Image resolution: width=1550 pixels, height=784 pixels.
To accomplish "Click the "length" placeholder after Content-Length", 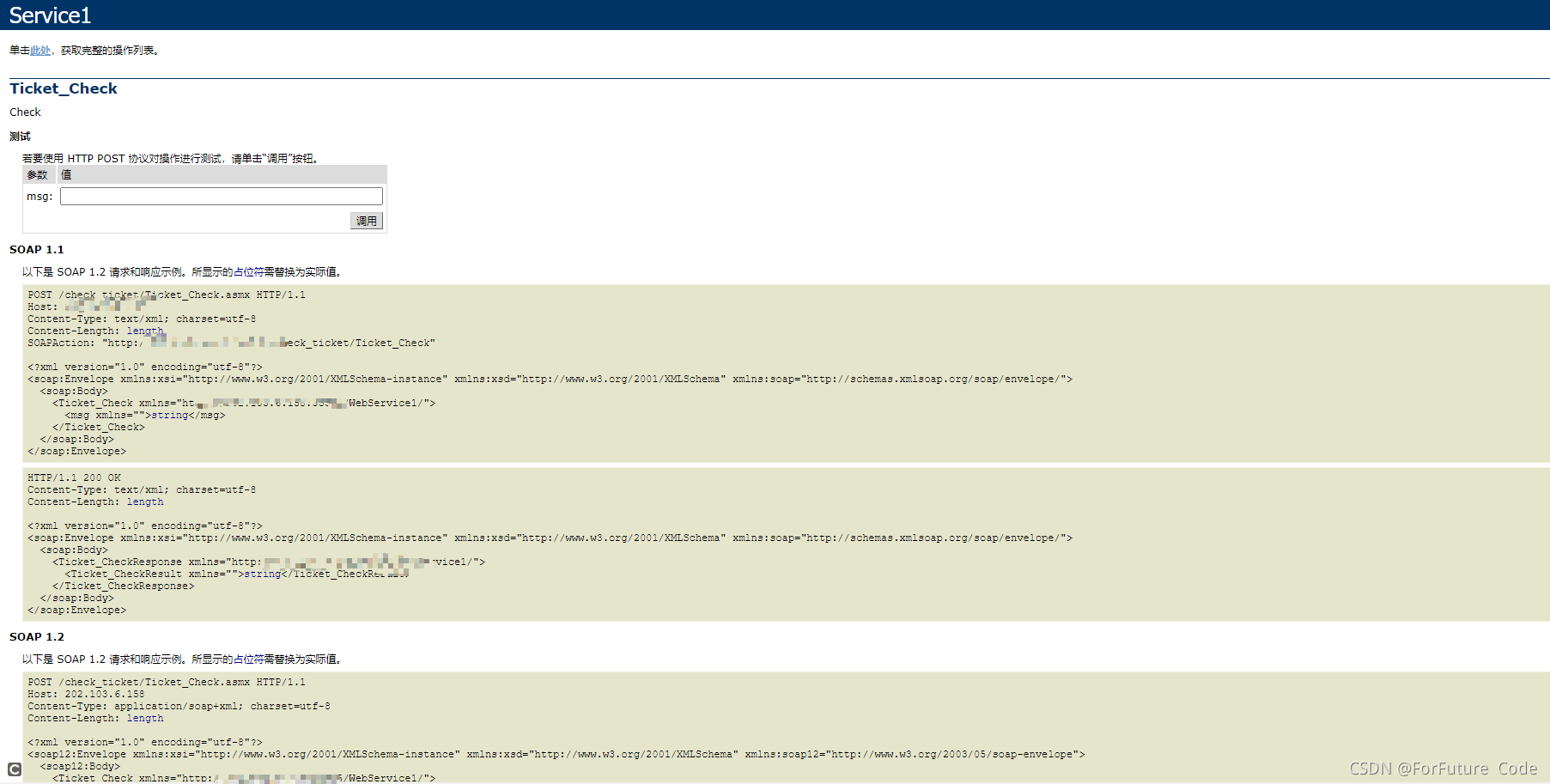I will click(x=144, y=330).
